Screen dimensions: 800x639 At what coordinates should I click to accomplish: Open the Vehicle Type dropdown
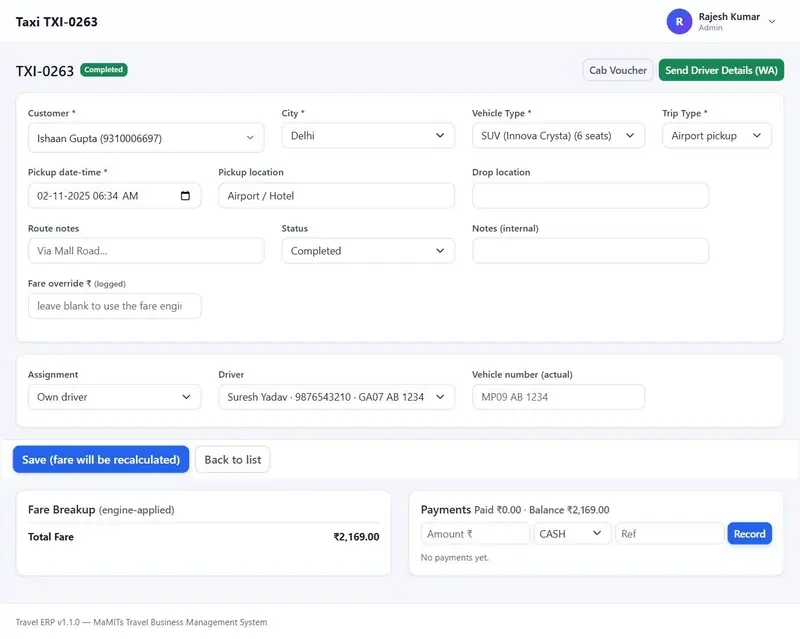click(558, 136)
